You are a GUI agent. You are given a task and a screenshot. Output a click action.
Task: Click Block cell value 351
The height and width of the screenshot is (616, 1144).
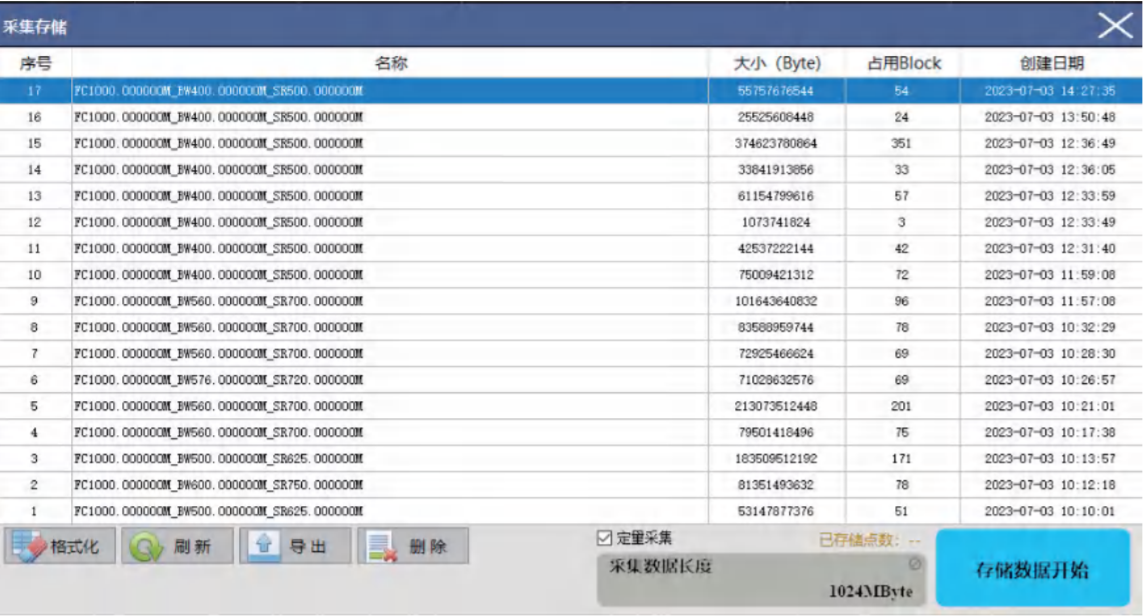[x=901, y=143]
